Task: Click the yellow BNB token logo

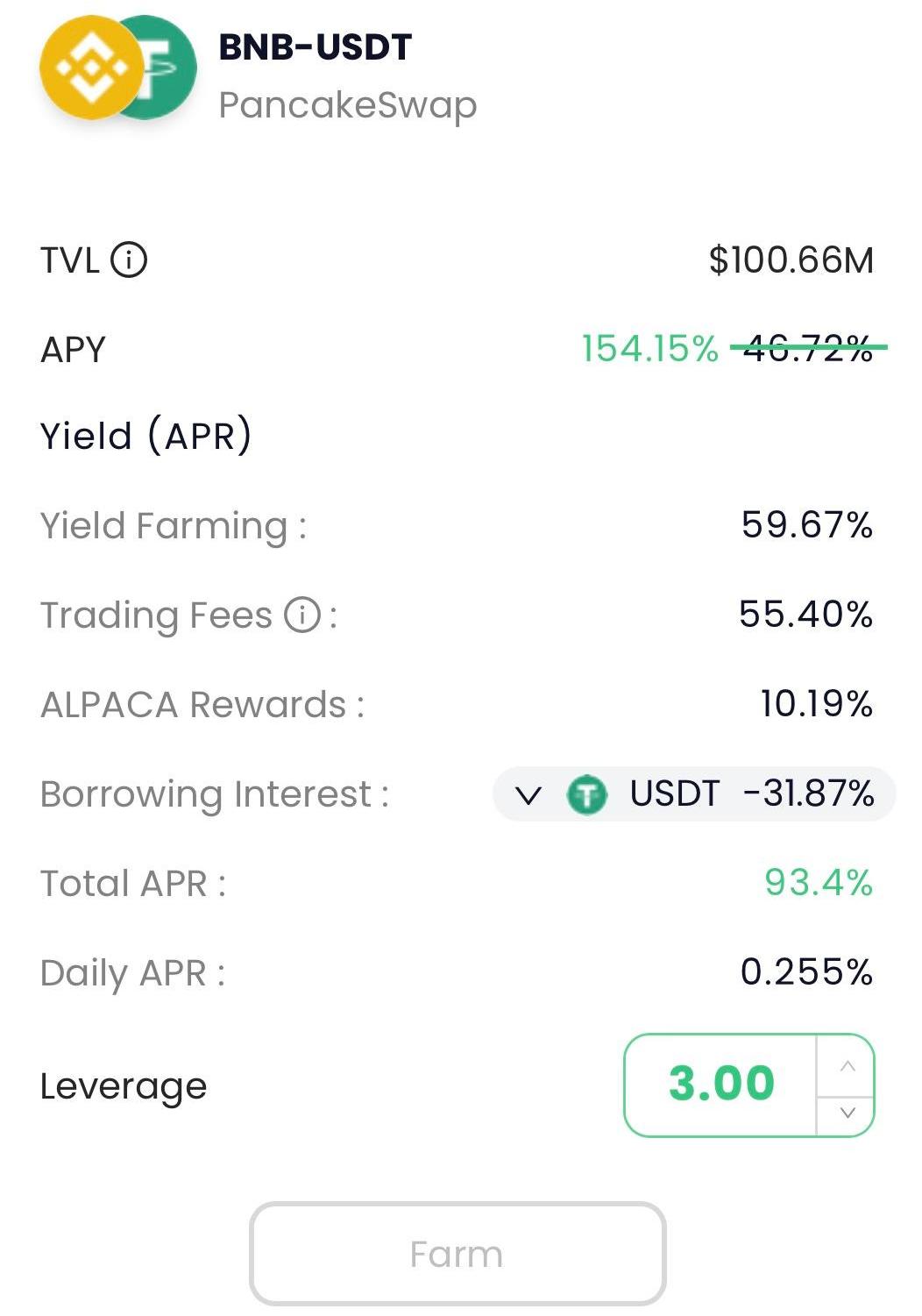Action: coord(91,68)
